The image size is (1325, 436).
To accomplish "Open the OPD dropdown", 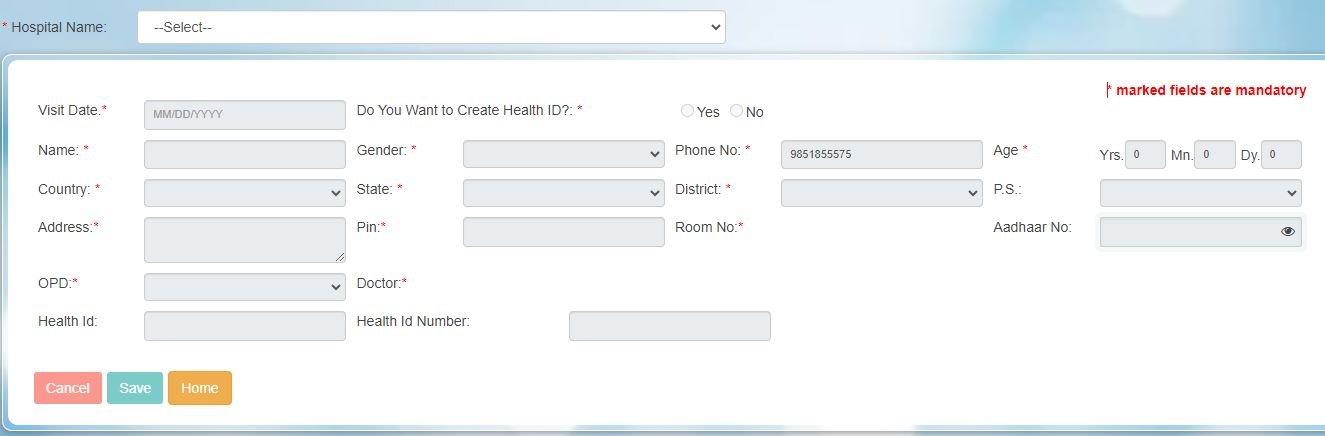I will 245,287.
